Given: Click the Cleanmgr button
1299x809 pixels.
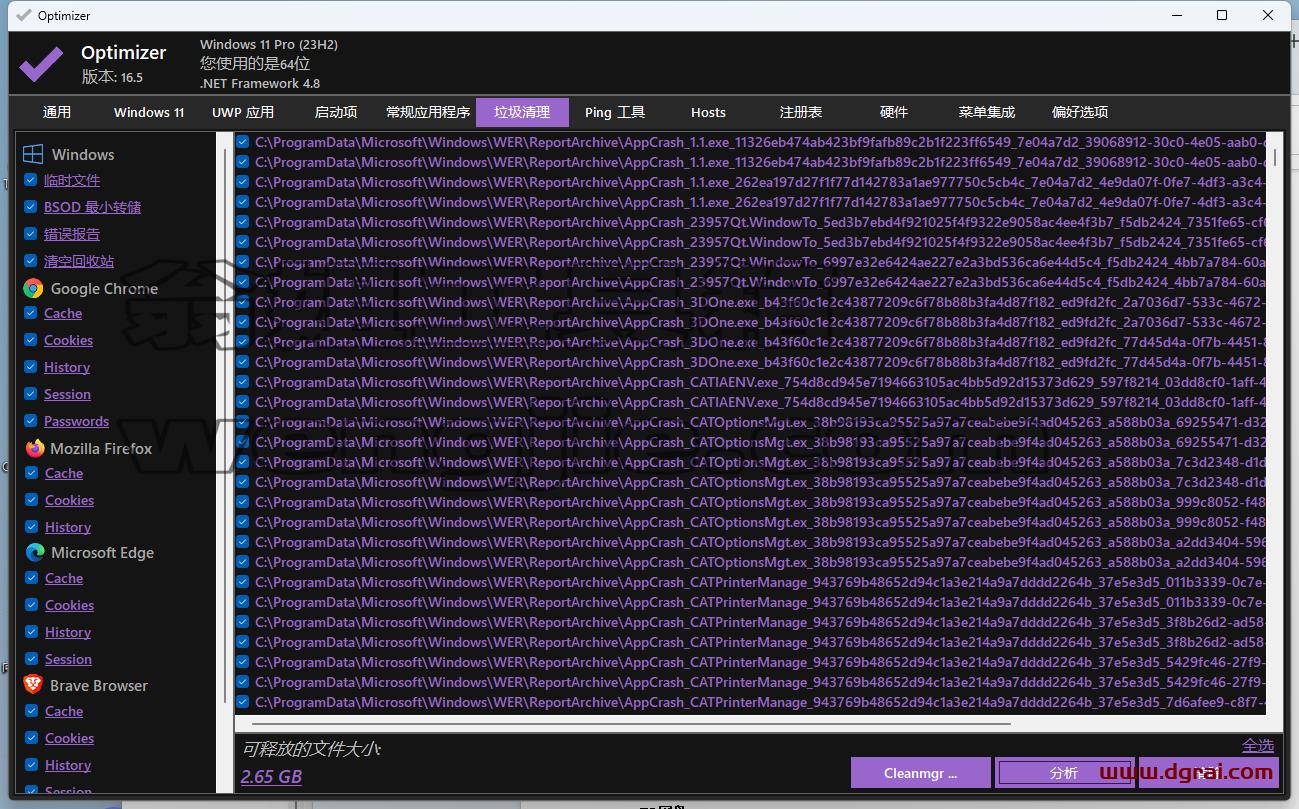Looking at the screenshot, I should tap(921, 773).
